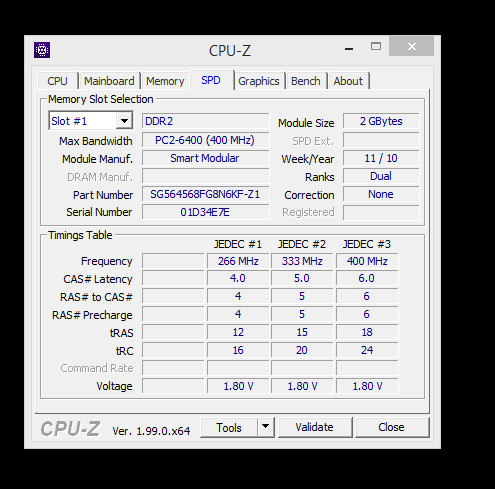Image resolution: width=495 pixels, height=489 pixels.
Task: Click the Module Manuf. label
Action: (97, 159)
